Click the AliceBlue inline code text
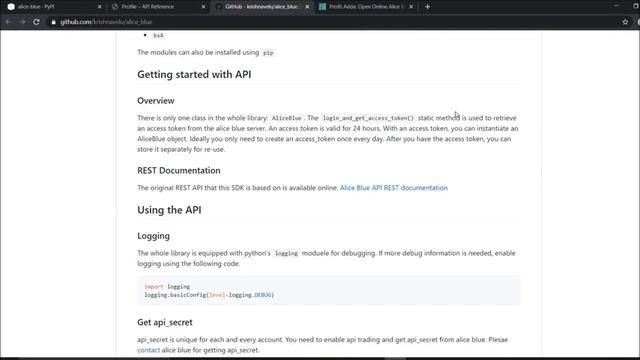The width and height of the screenshot is (640, 360). tap(287, 118)
